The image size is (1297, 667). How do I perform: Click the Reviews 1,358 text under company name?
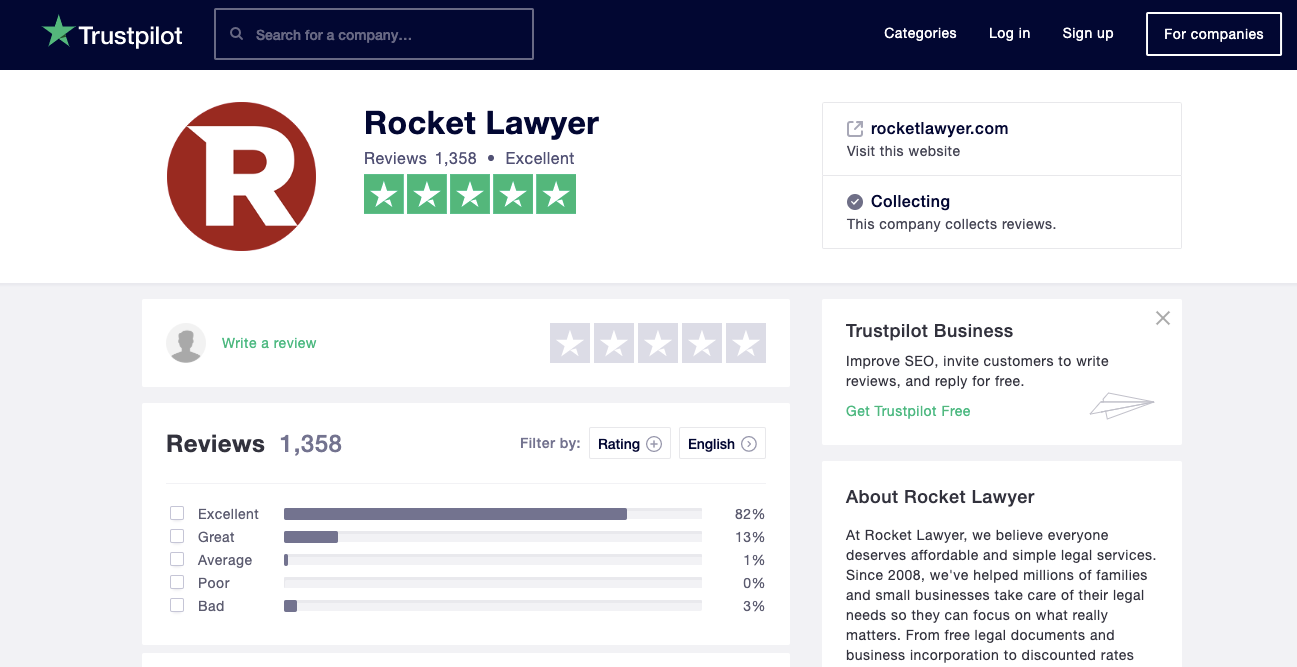point(420,158)
